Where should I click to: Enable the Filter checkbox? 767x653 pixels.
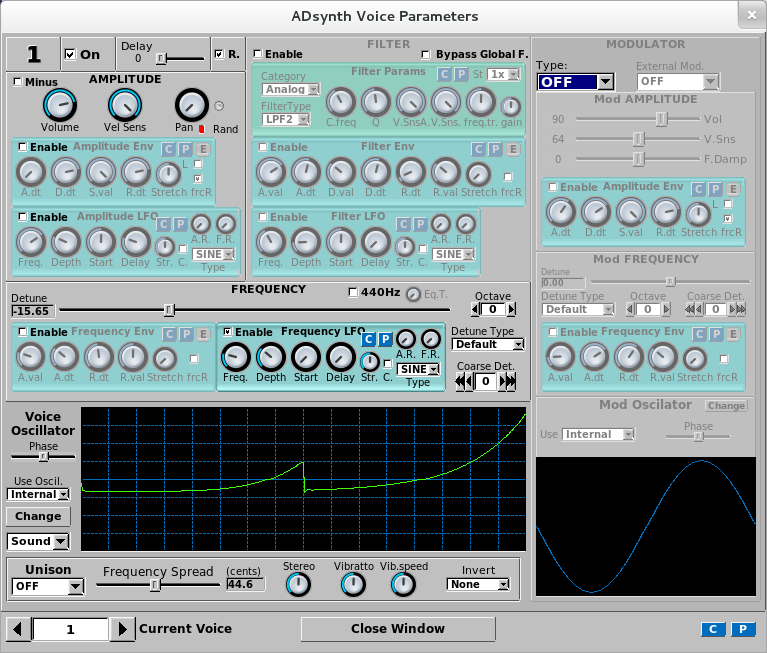click(x=258, y=54)
